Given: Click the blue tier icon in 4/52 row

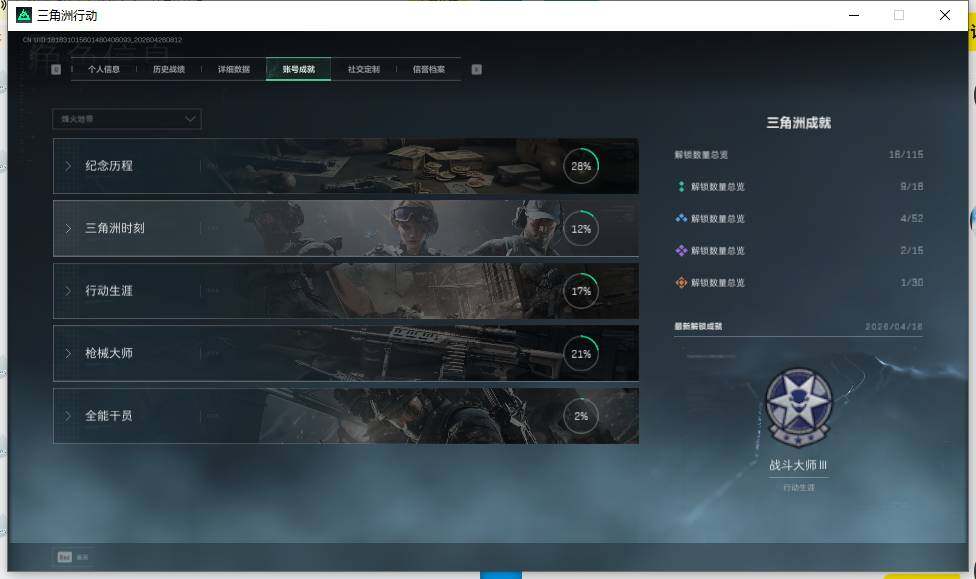Looking at the screenshot, I should [x=681, y=219].
